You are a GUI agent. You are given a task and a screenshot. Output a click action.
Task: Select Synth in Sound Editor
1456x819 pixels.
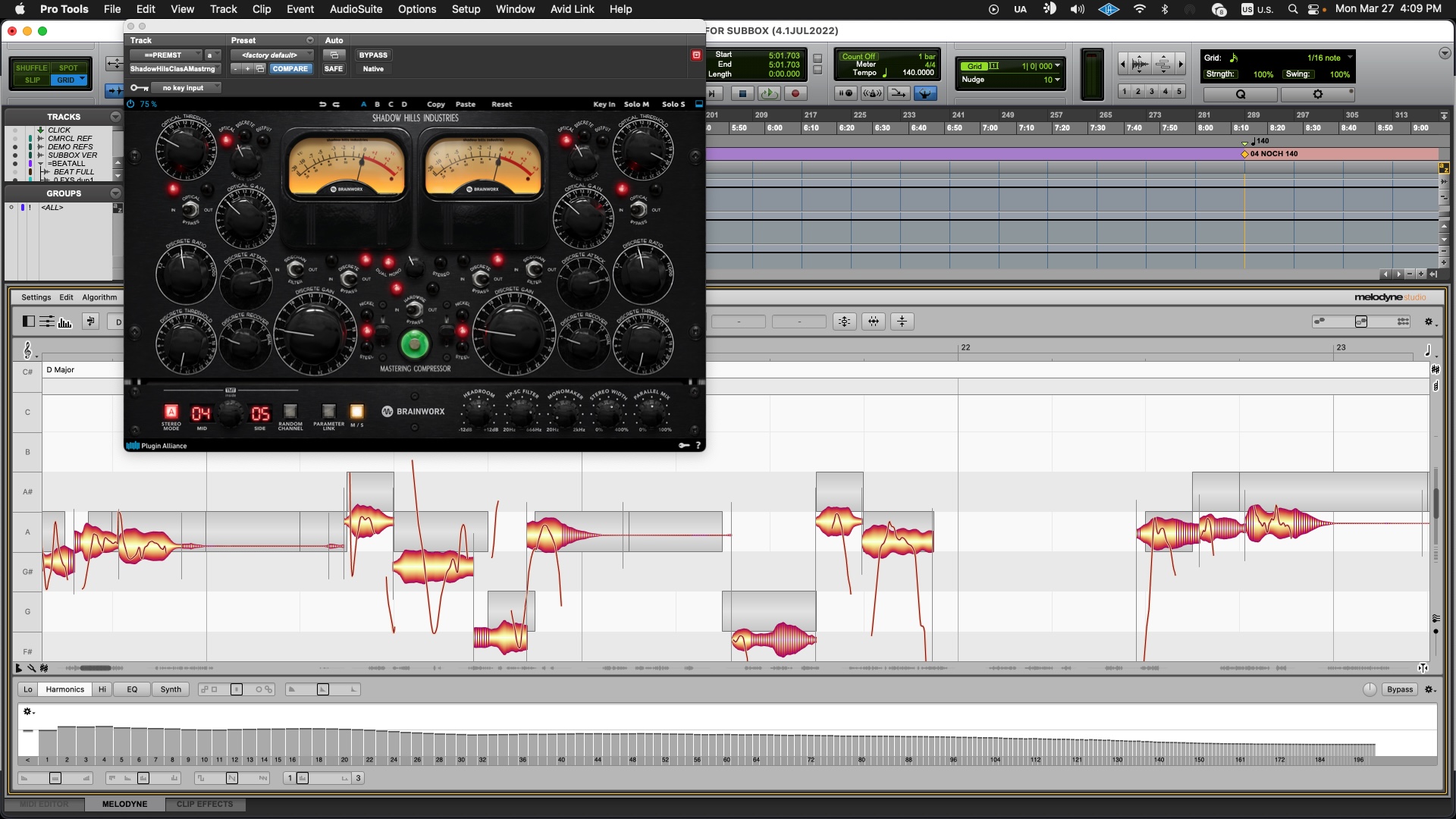pyautogui.click(x=171, y=689)
